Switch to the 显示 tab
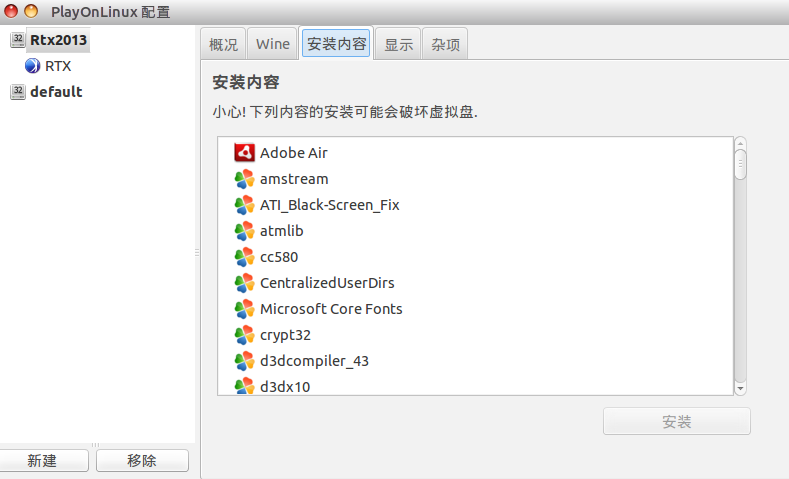Image resolution: width=789 pixels, height=479 pixels. point(398,44)
